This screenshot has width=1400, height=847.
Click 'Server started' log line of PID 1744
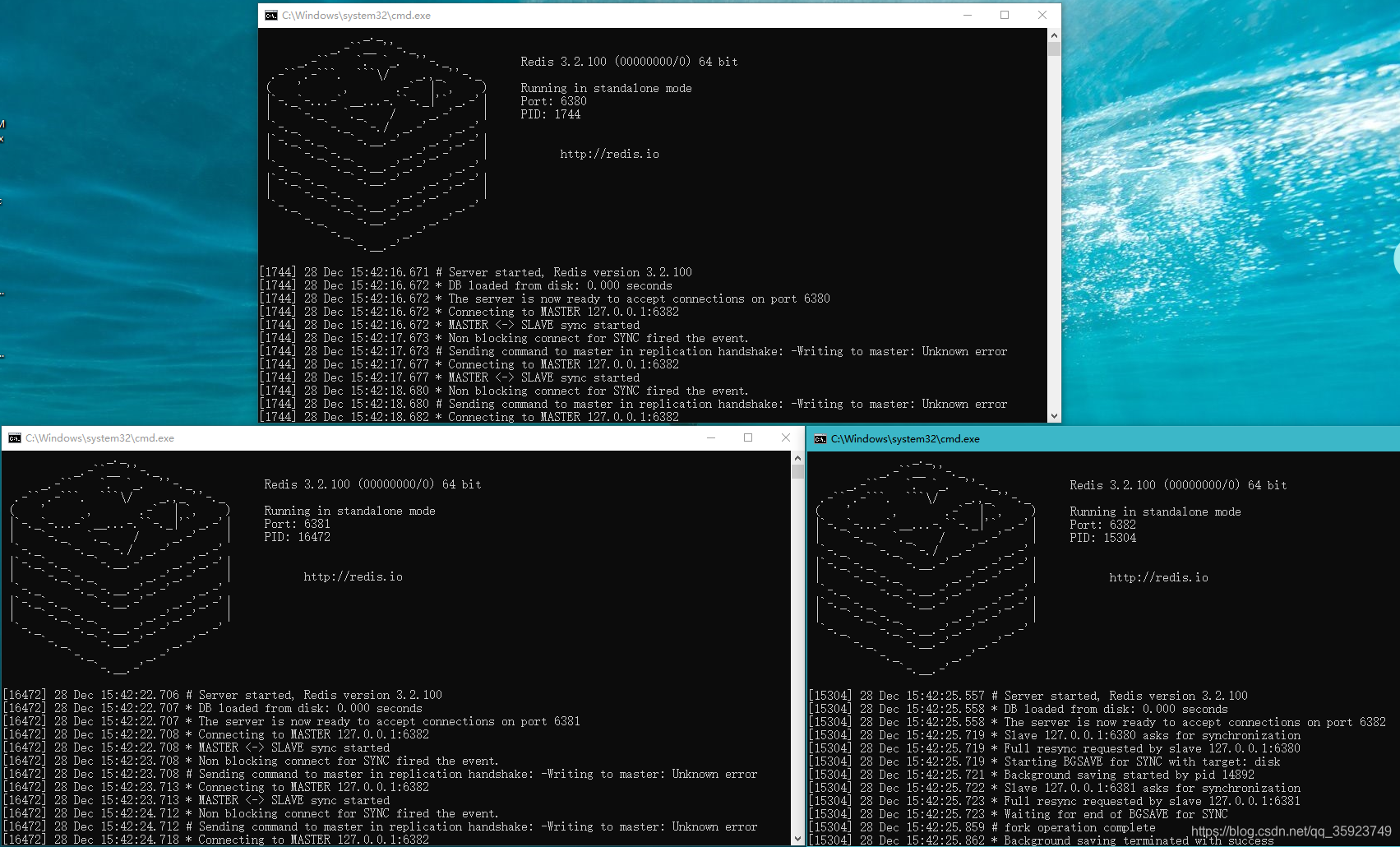pos(476,272)
